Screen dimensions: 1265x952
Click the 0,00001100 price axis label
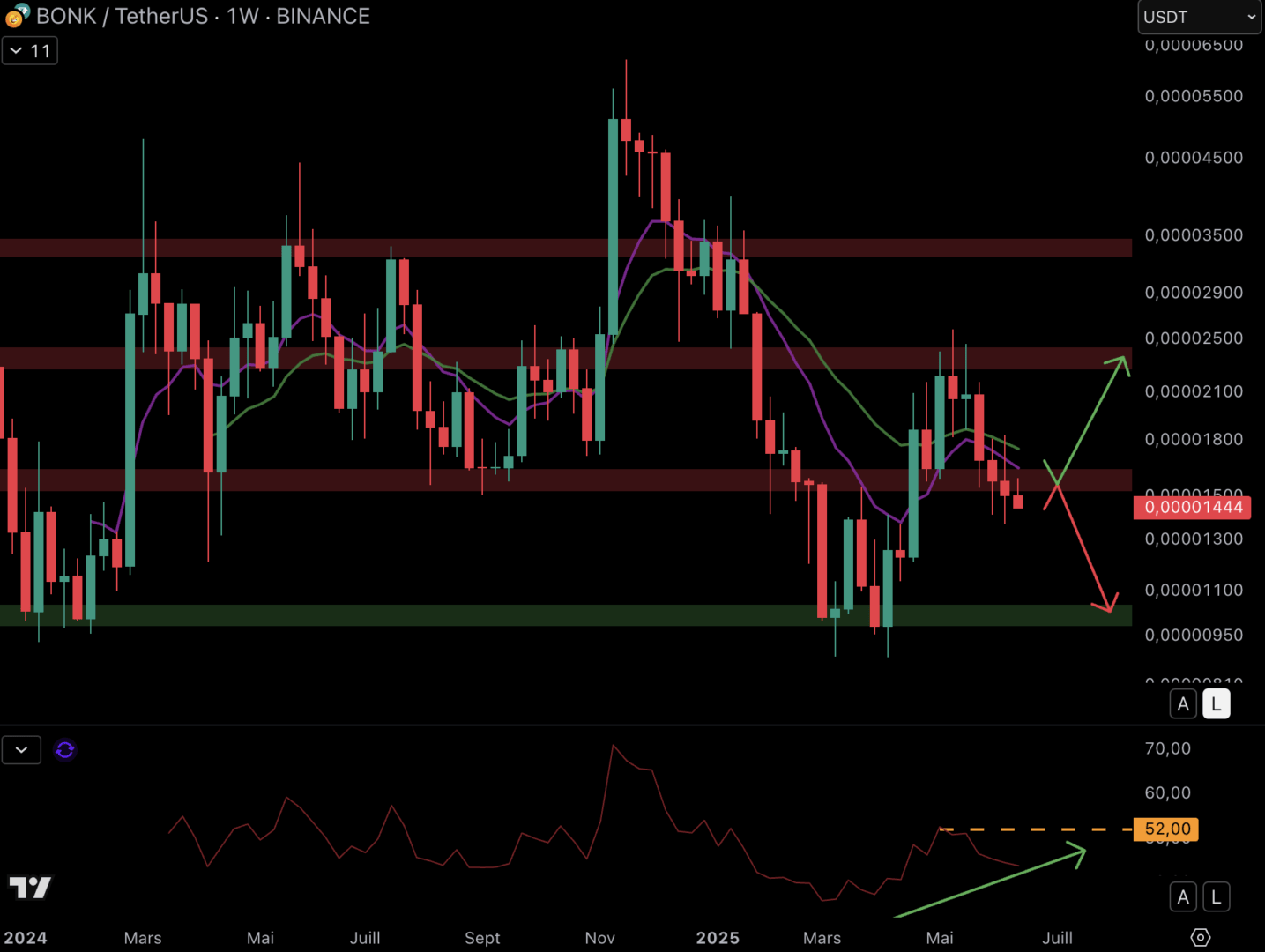click(1194, 591)
